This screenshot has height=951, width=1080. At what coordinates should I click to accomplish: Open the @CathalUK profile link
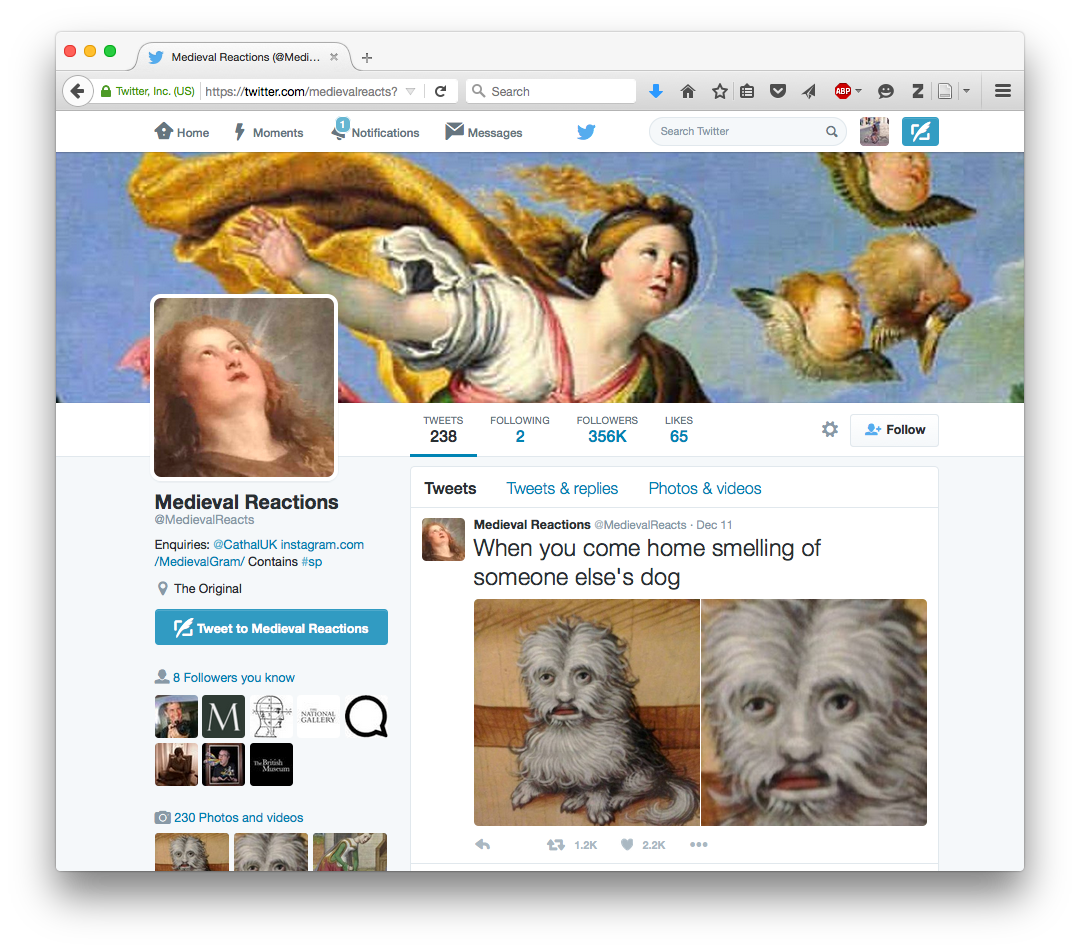tap(245, 545)
